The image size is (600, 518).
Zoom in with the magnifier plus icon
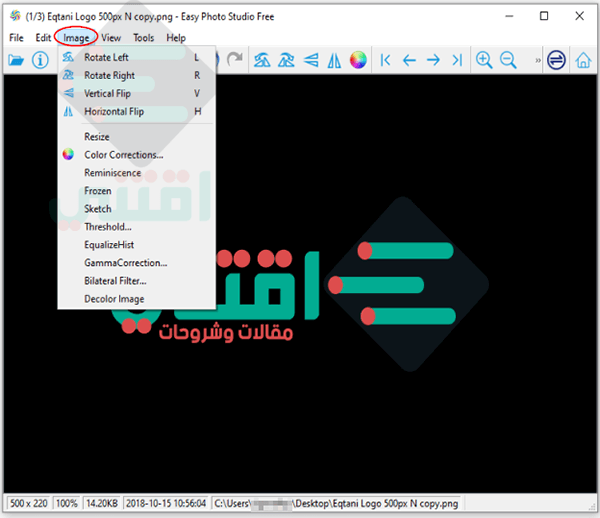(x=484, y=60)
